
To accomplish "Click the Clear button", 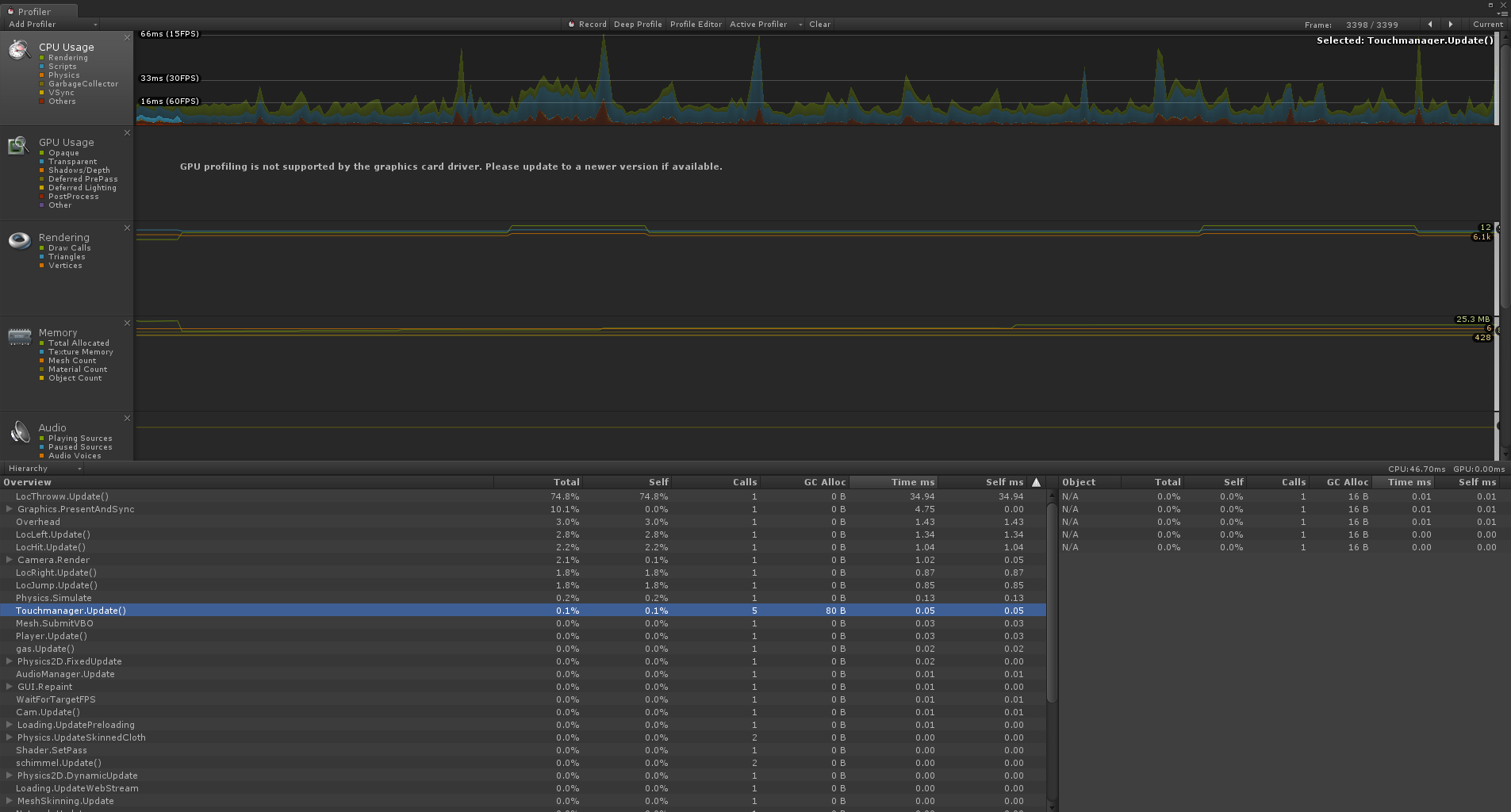I will click(x=819, y=25).
